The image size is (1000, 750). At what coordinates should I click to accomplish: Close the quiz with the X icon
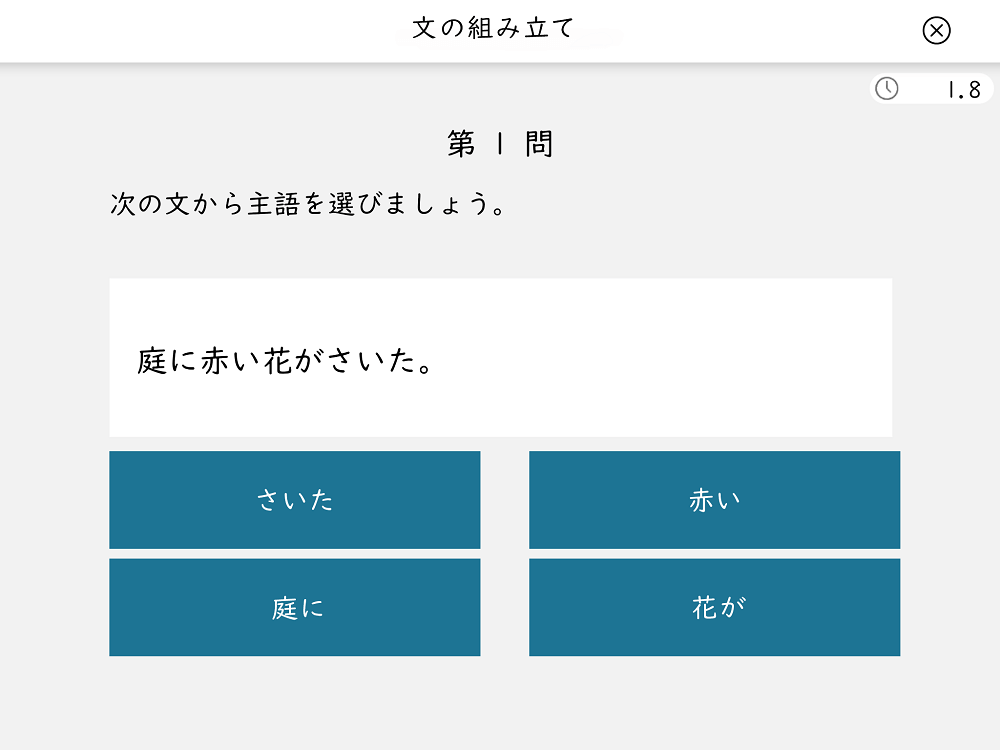[x=936, y=31]
